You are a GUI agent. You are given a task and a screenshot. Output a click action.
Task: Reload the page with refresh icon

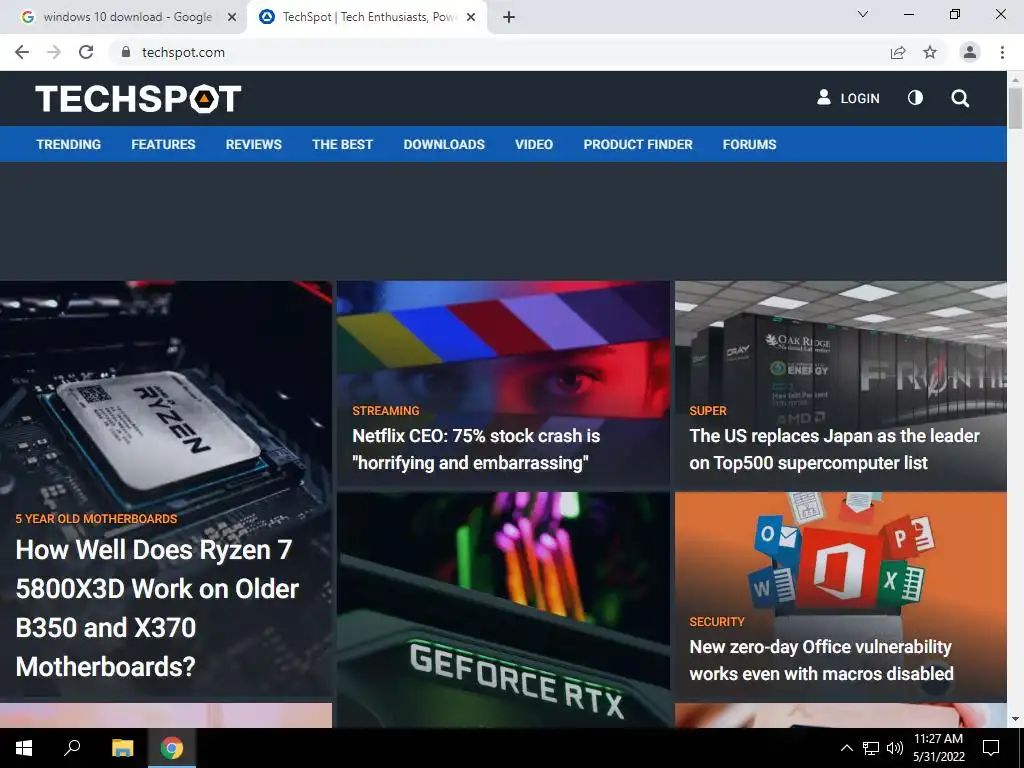pos(86,52)
